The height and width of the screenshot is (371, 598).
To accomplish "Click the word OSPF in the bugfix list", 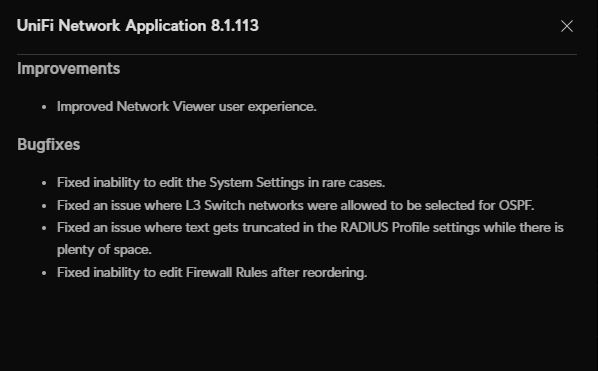I will [516, 205].
